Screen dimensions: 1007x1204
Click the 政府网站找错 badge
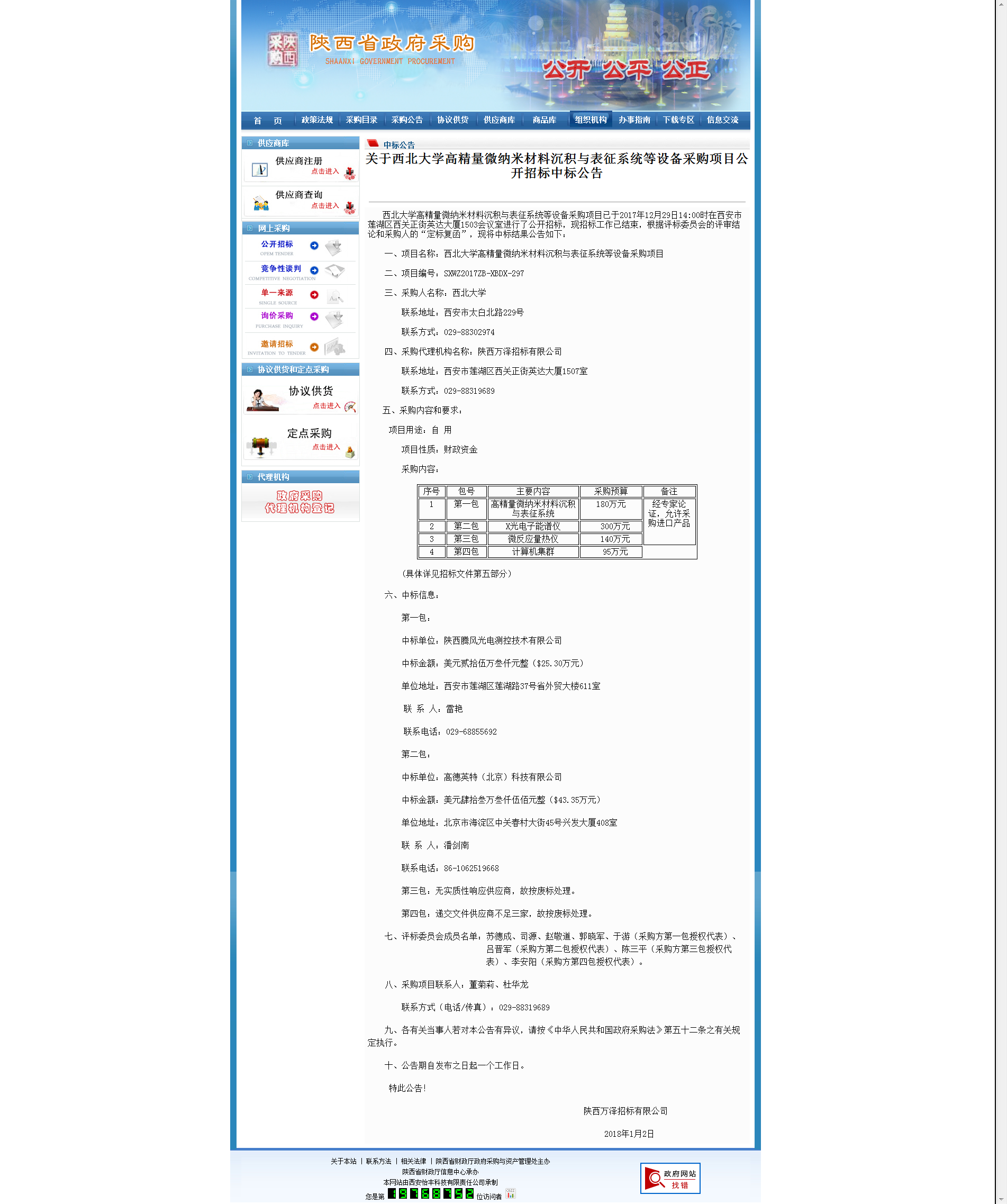tap(670, 1178)
